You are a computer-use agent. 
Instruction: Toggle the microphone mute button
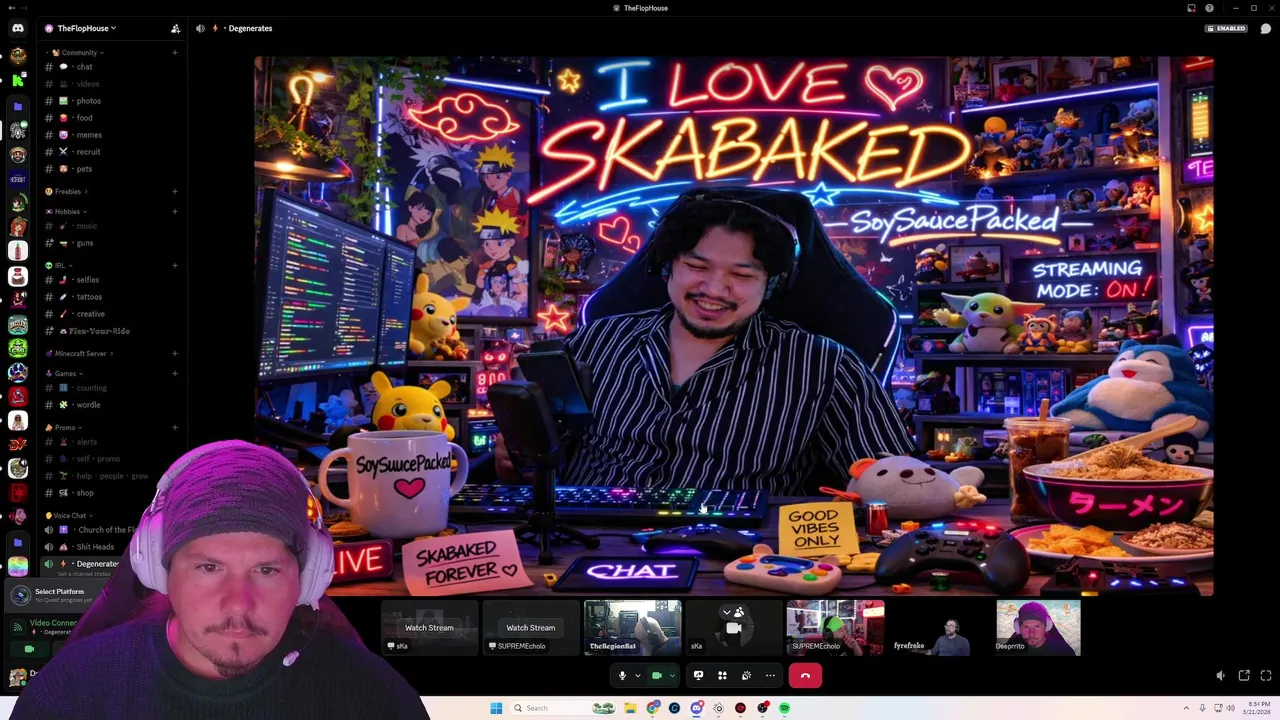point(622,676)
